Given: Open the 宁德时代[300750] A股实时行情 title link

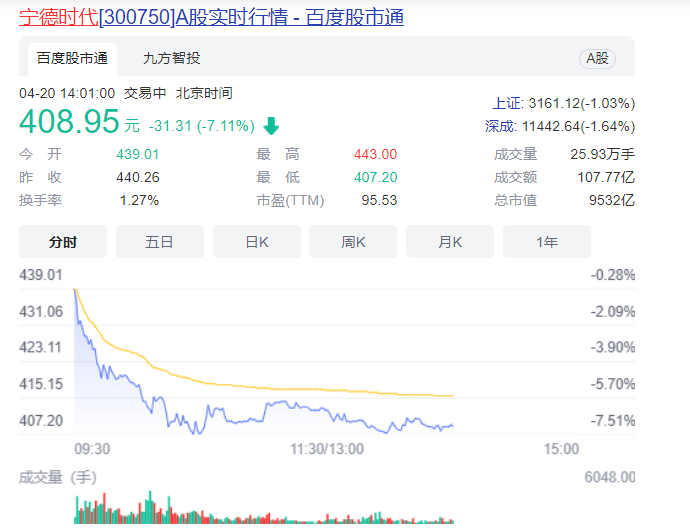Looking at the screenshot, I should point(211,17).
